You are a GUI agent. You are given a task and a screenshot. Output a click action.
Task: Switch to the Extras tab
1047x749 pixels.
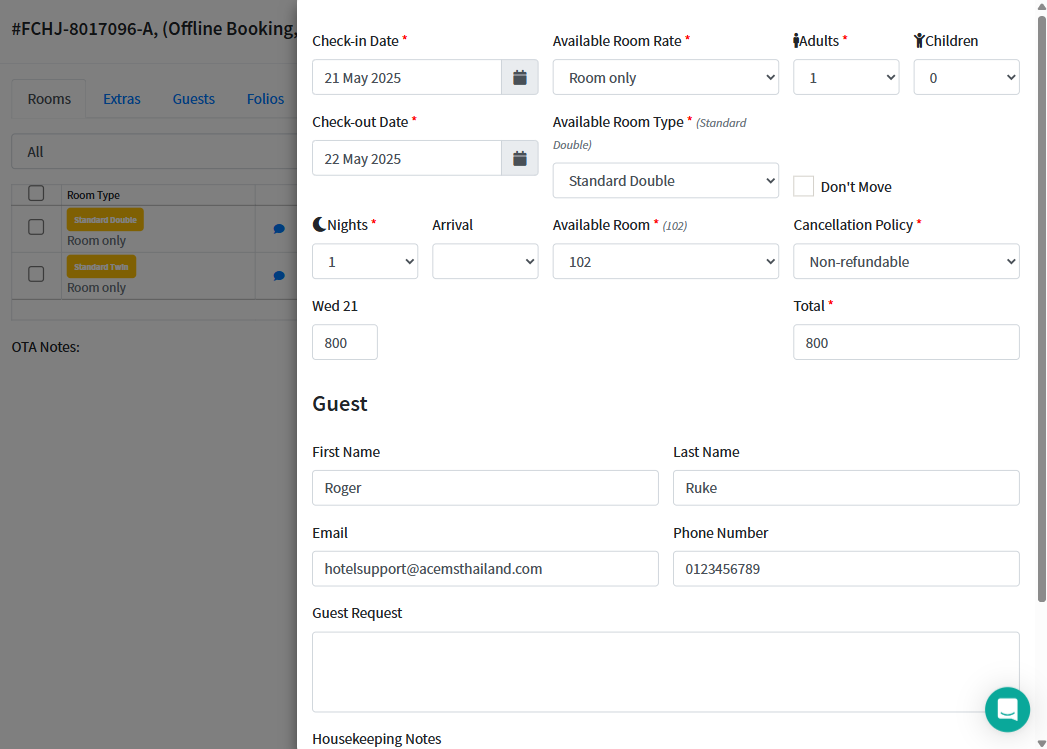point(122,99)
